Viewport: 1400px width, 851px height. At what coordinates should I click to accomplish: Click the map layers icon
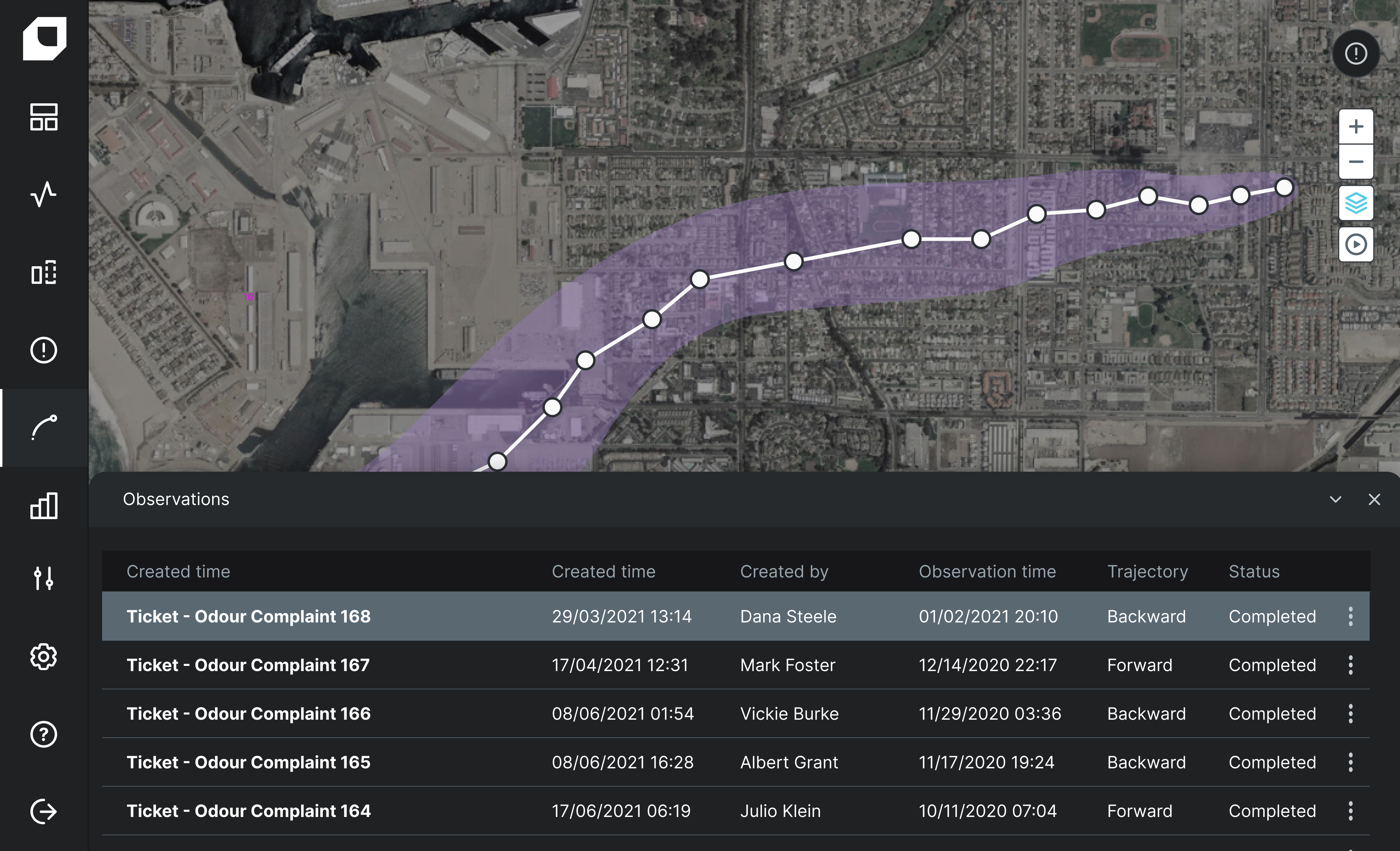pyautogui.click(x=1356, y=203)
